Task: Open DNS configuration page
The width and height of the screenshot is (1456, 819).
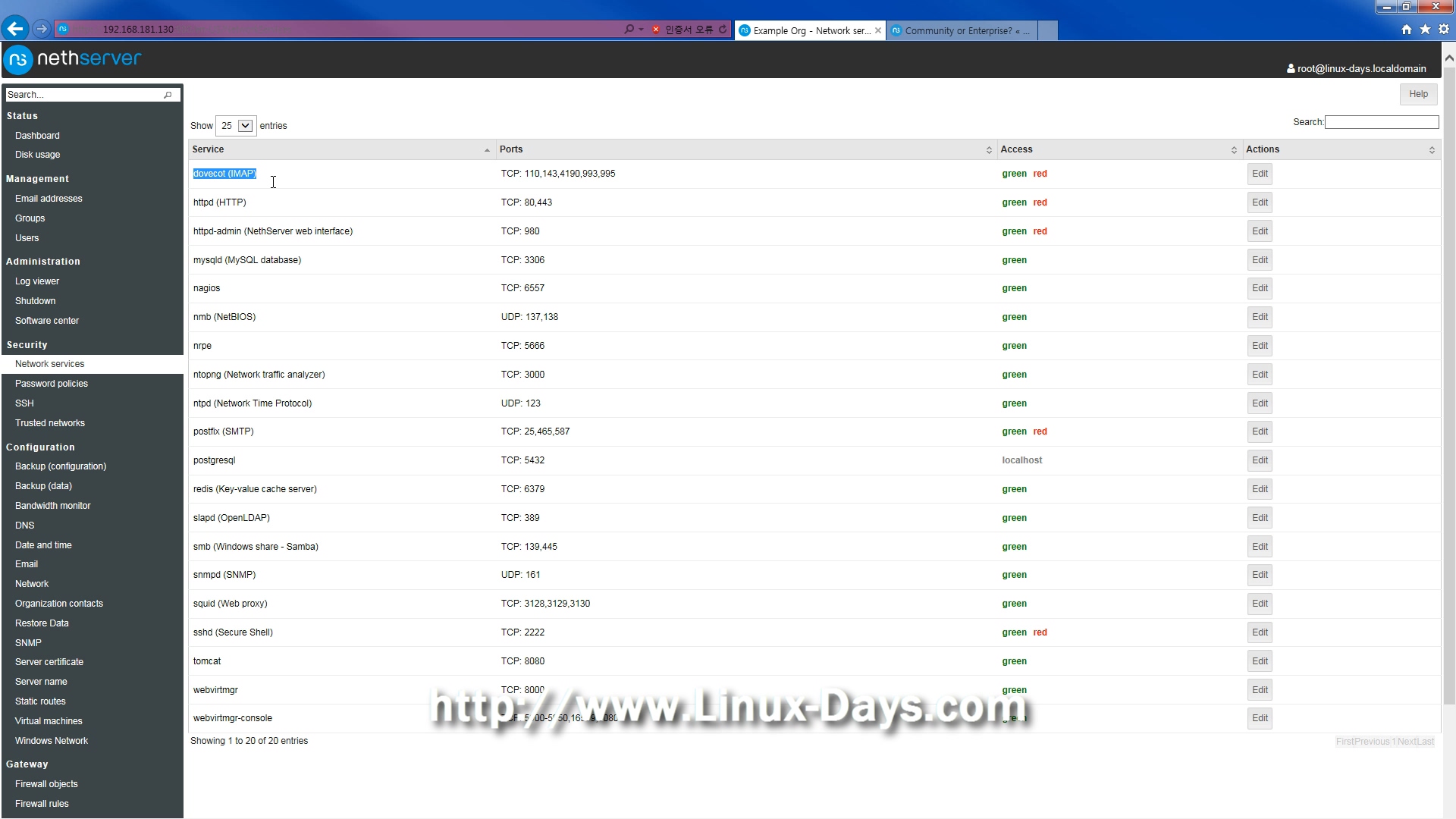Action: [24, 526]
